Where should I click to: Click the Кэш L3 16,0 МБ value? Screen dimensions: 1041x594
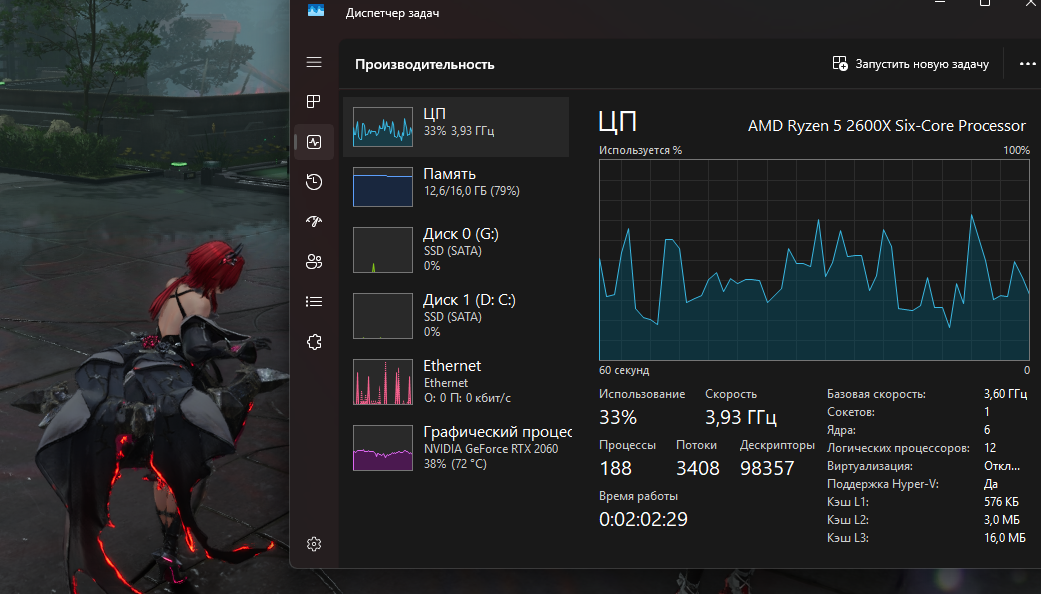tap(1004, 538)
